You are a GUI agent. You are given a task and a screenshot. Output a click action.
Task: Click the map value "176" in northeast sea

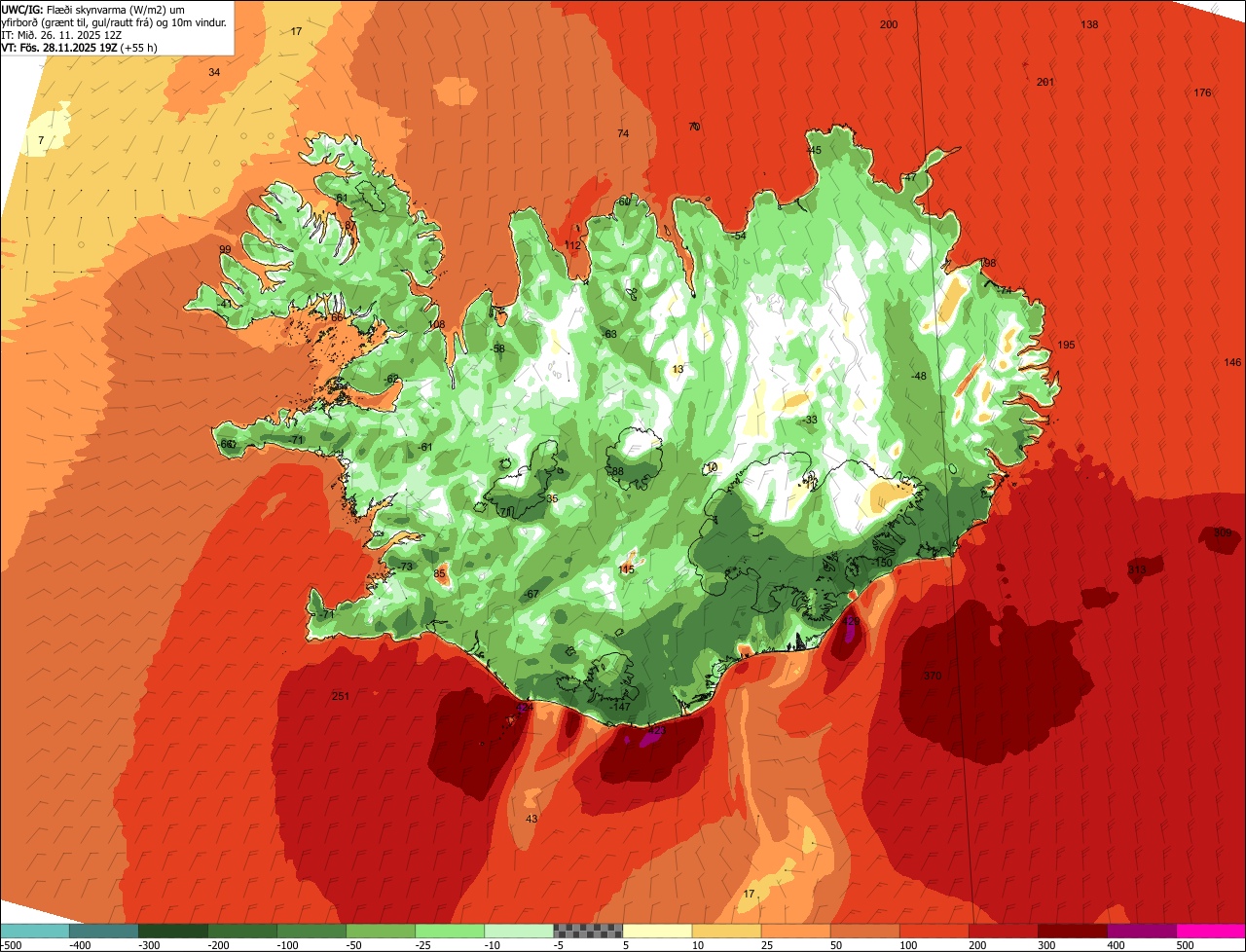[1202, 92]
